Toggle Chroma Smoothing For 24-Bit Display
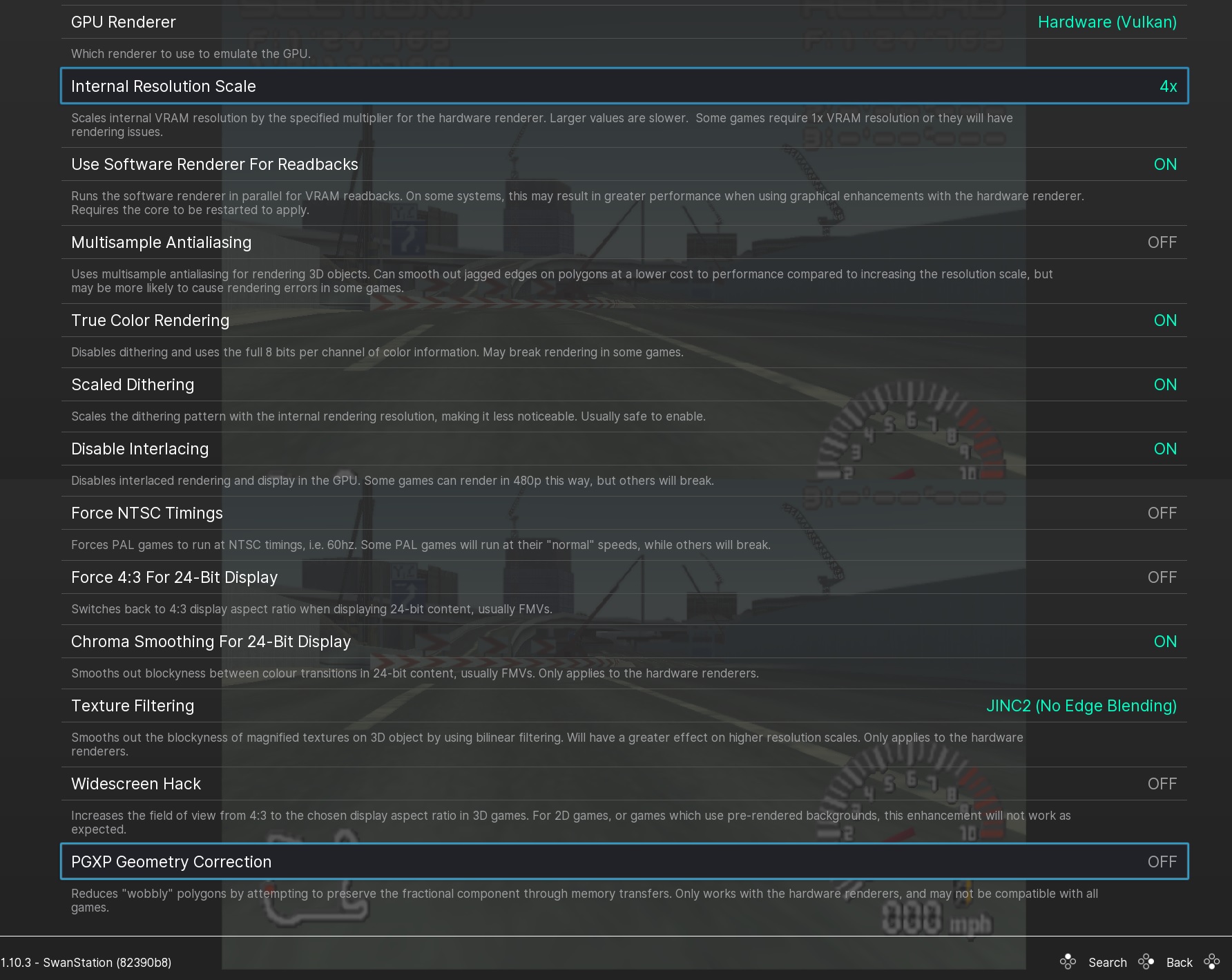 pos(624,642)
